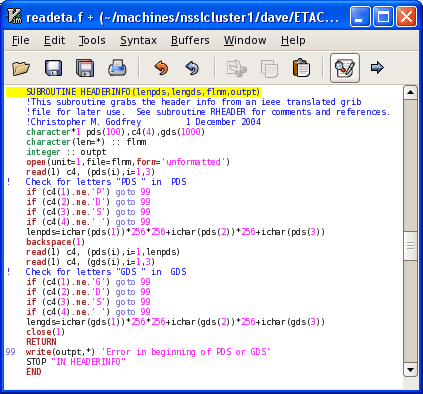Click the line starting 'lengds=ichar(gds(1))'
The image size is (423, 394).
click(x=176, y=322)
